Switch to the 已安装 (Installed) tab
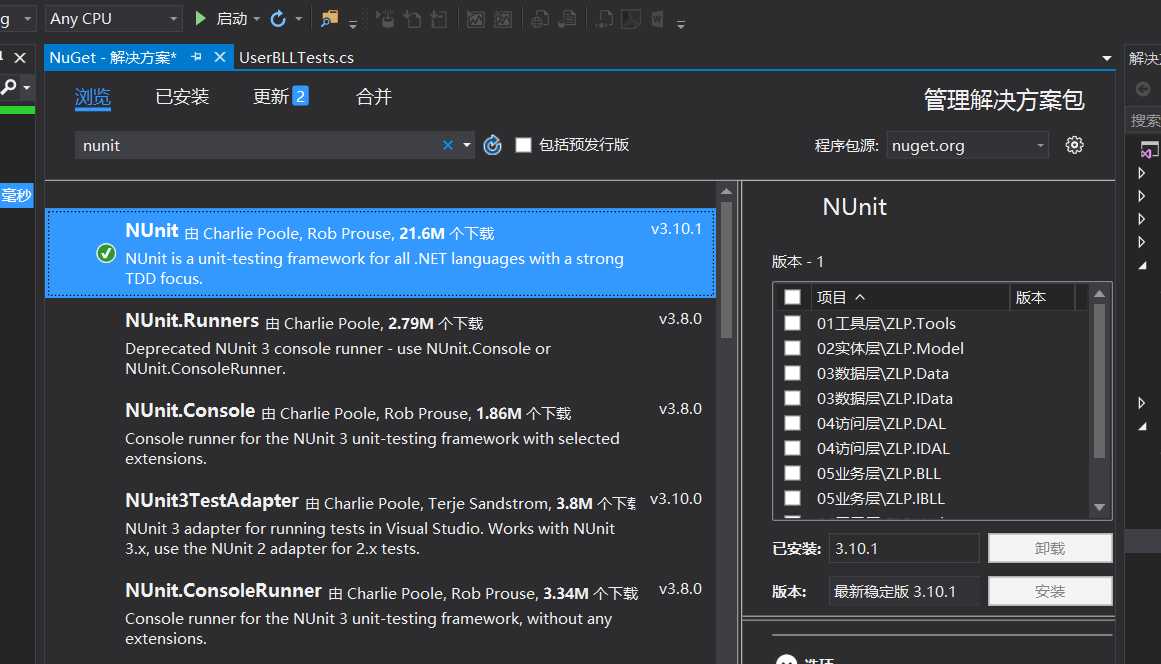 pyautogui.click(x=182, y=97)
